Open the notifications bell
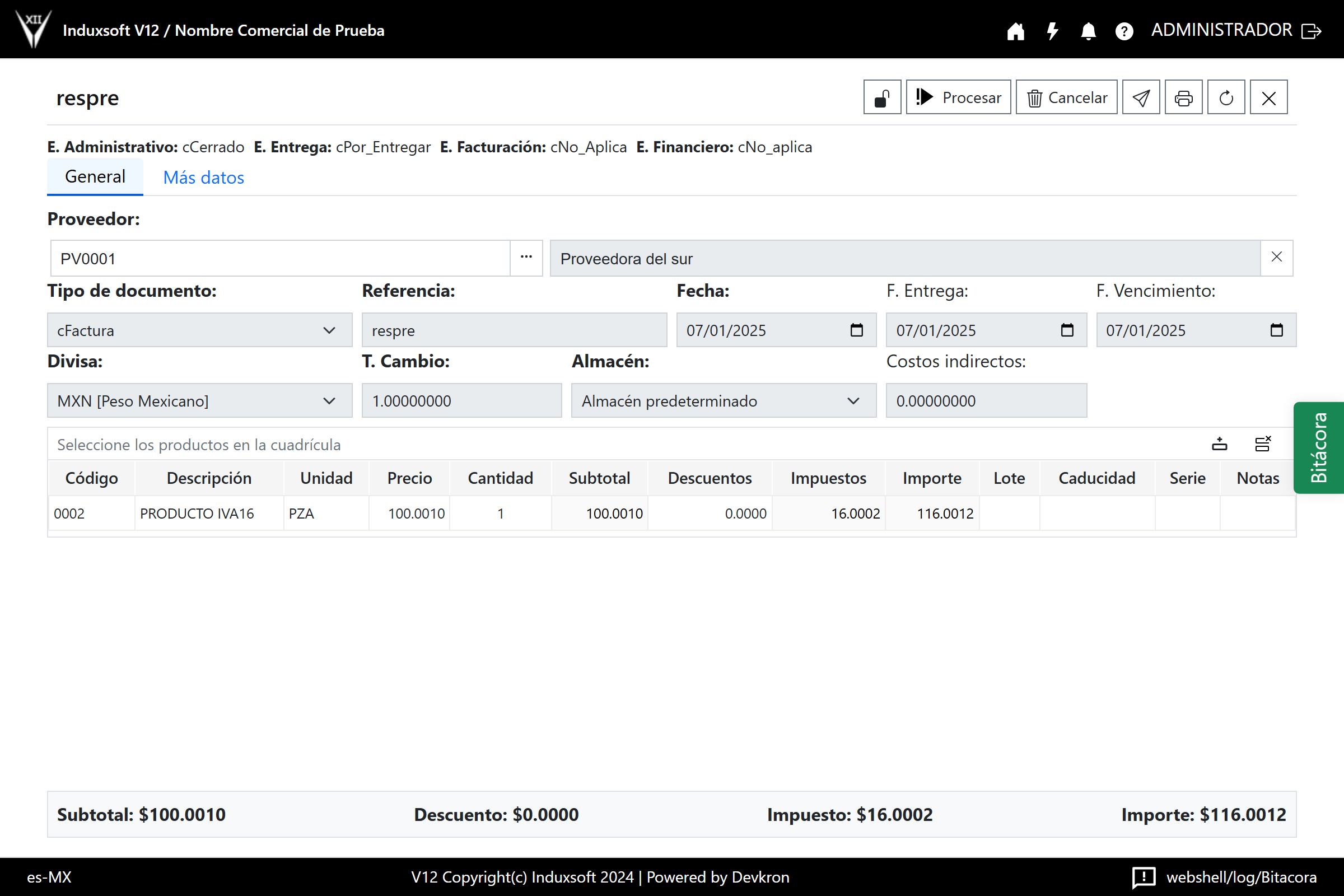Screen dimensions: 1344x896 click(x=1088, y=31)
